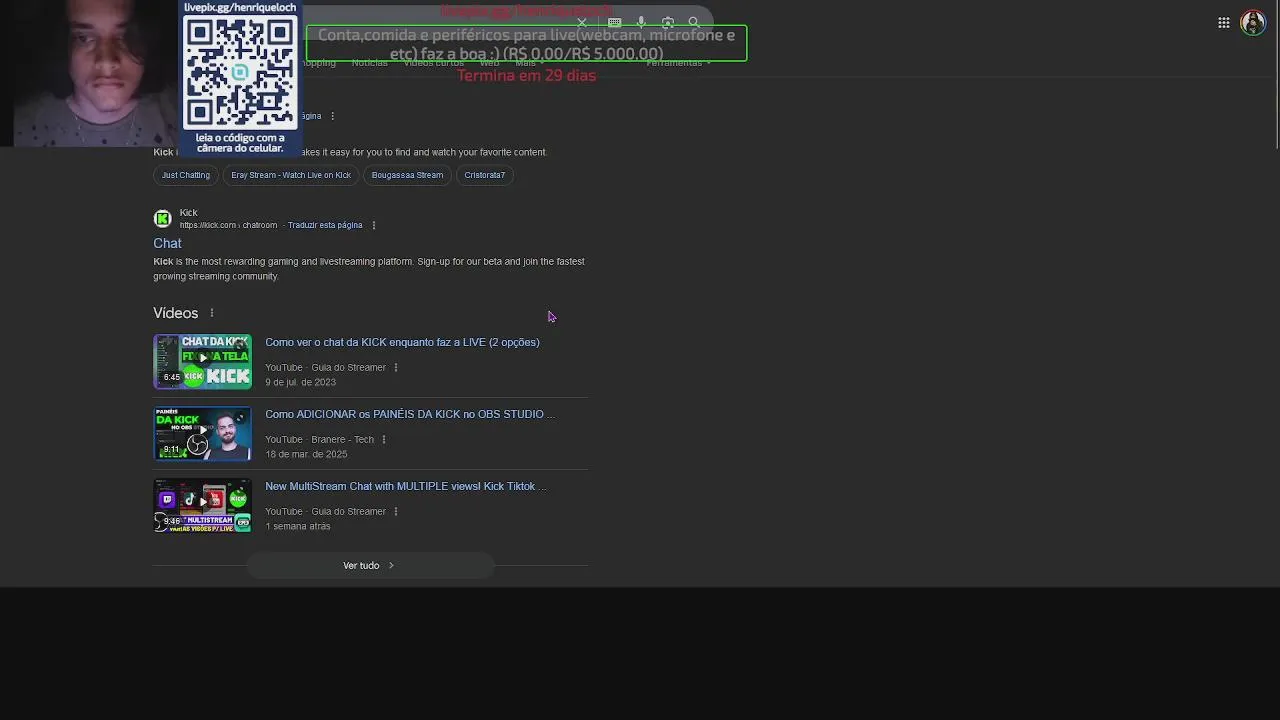Open the kick.com › chatroom URL text

point(228,225)
